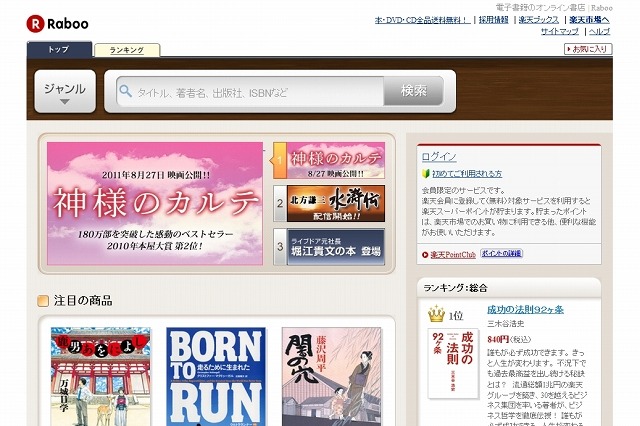
Task: Click the green beginner mark icon
Action: point(426,173)
